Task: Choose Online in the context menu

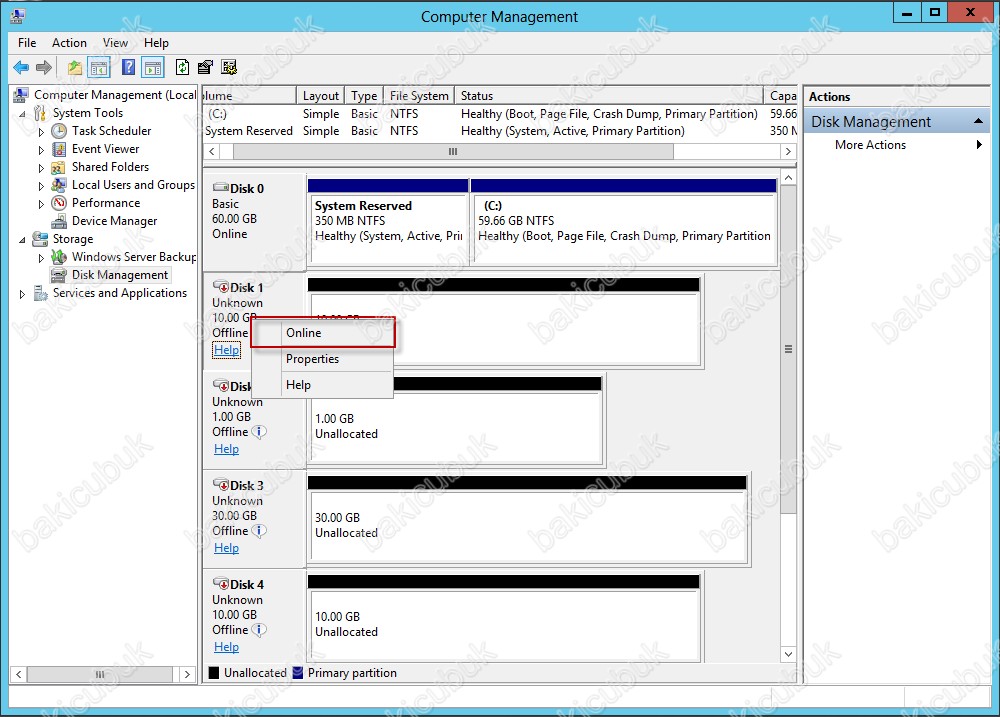Action: (x=323, y=333)
